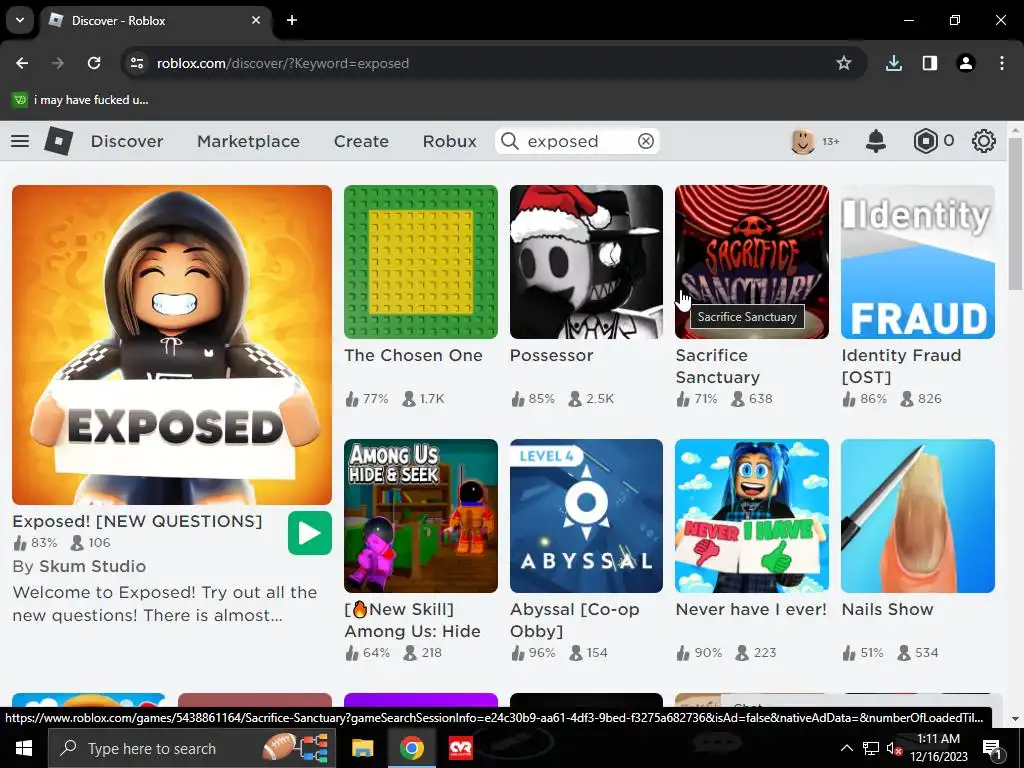Toggle the Chrome side panel icon
This screenshot has height=768, width=1024.
tap(930, 63)
